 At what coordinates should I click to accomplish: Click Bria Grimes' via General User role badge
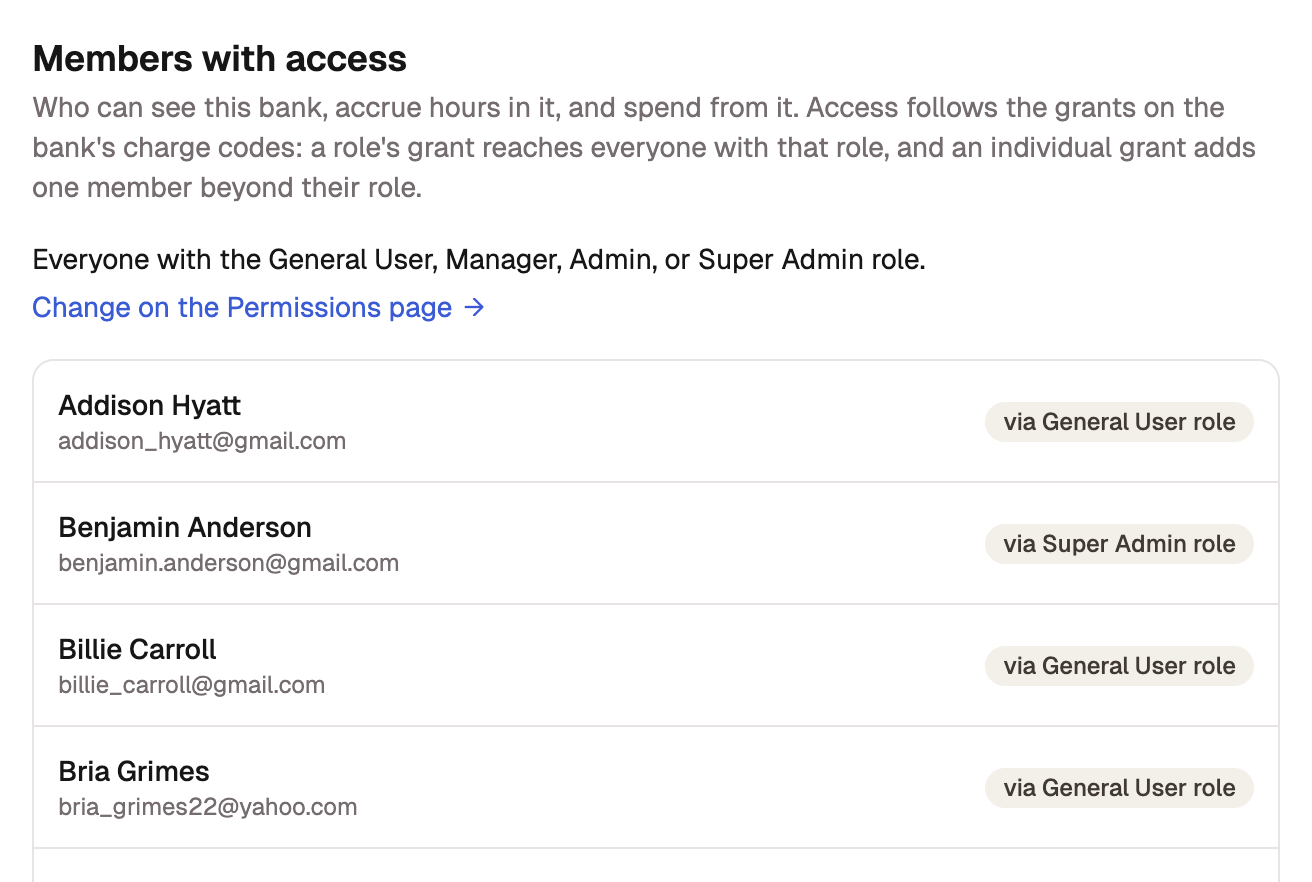pyautogui.click(x=1119, y=788)
